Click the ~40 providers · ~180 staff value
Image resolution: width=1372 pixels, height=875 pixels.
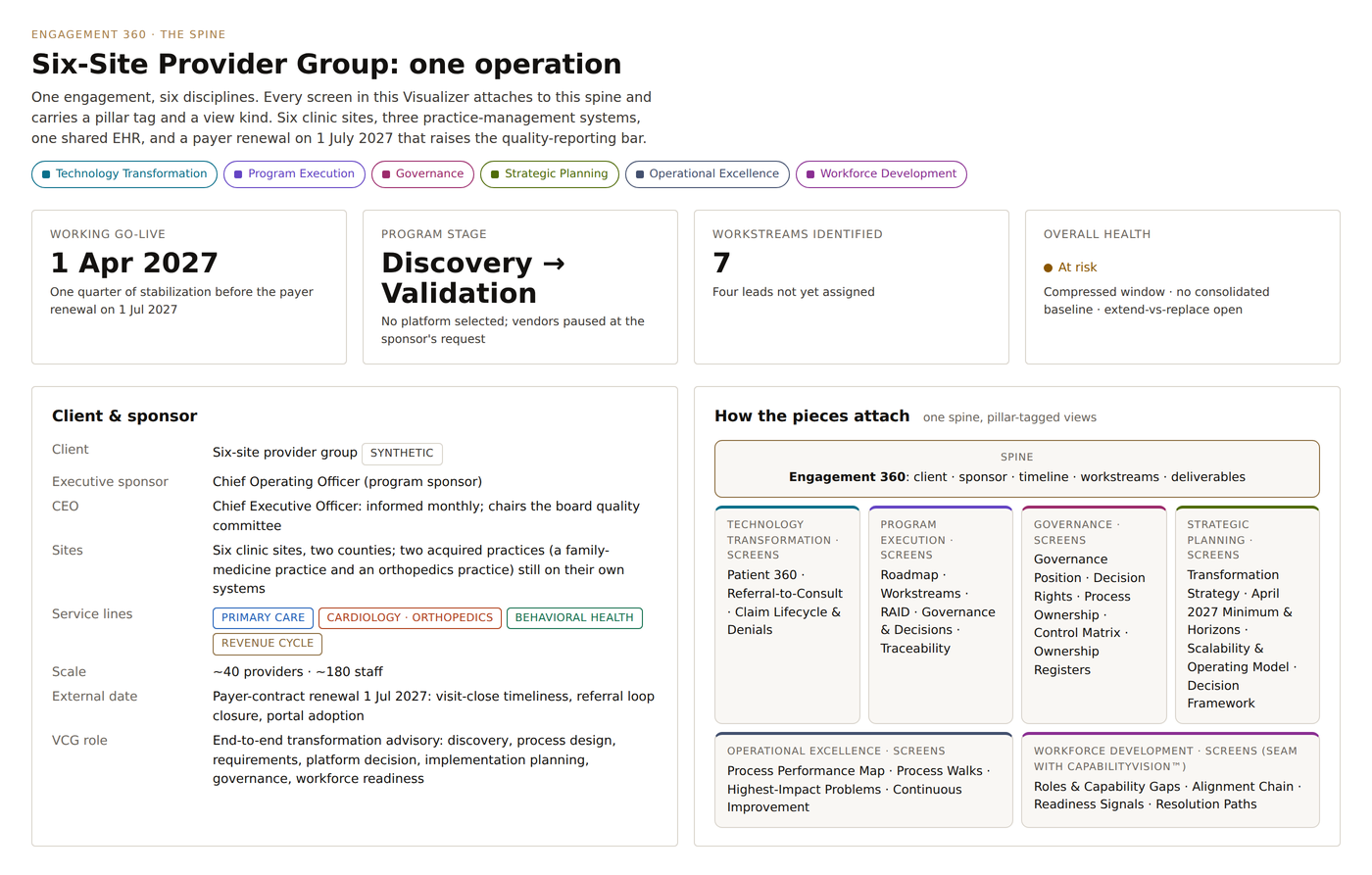tap(298, 672)
